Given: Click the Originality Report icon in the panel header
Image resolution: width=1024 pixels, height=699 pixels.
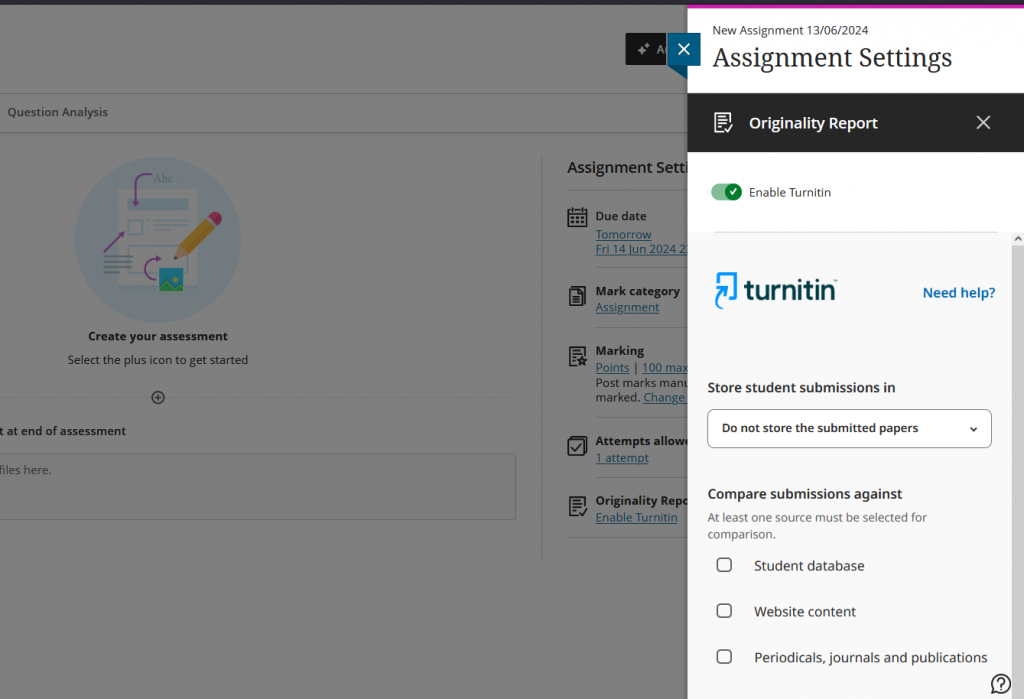Looking at the screenshot, I should point(722,122).
